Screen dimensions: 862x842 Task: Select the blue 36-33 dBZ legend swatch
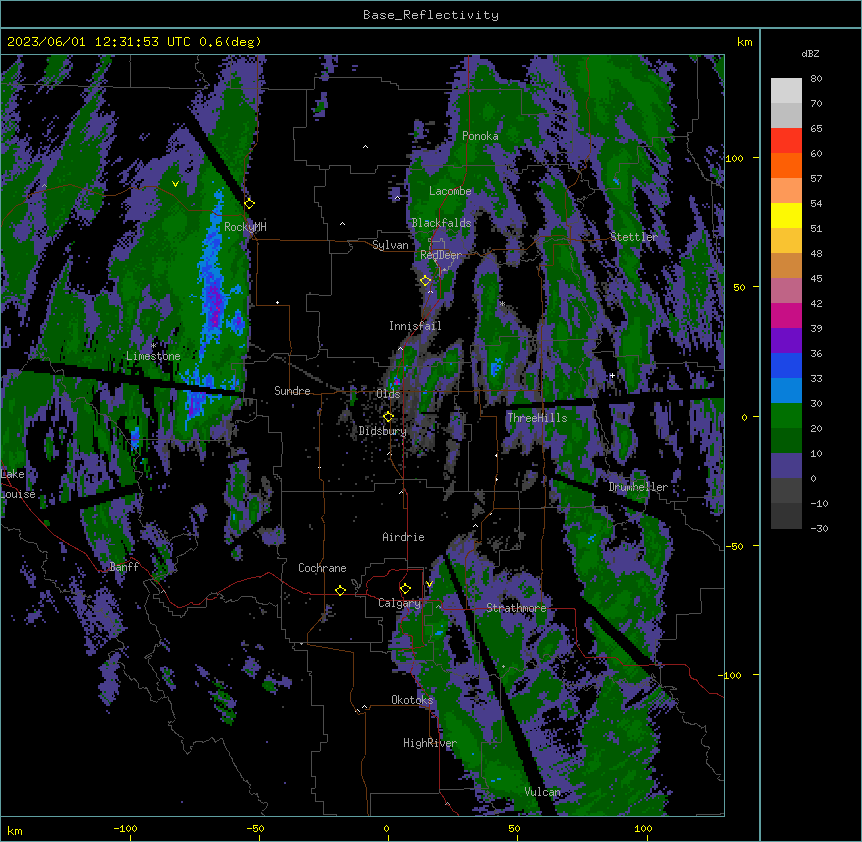pyautogui.click(x=786, y=365)
